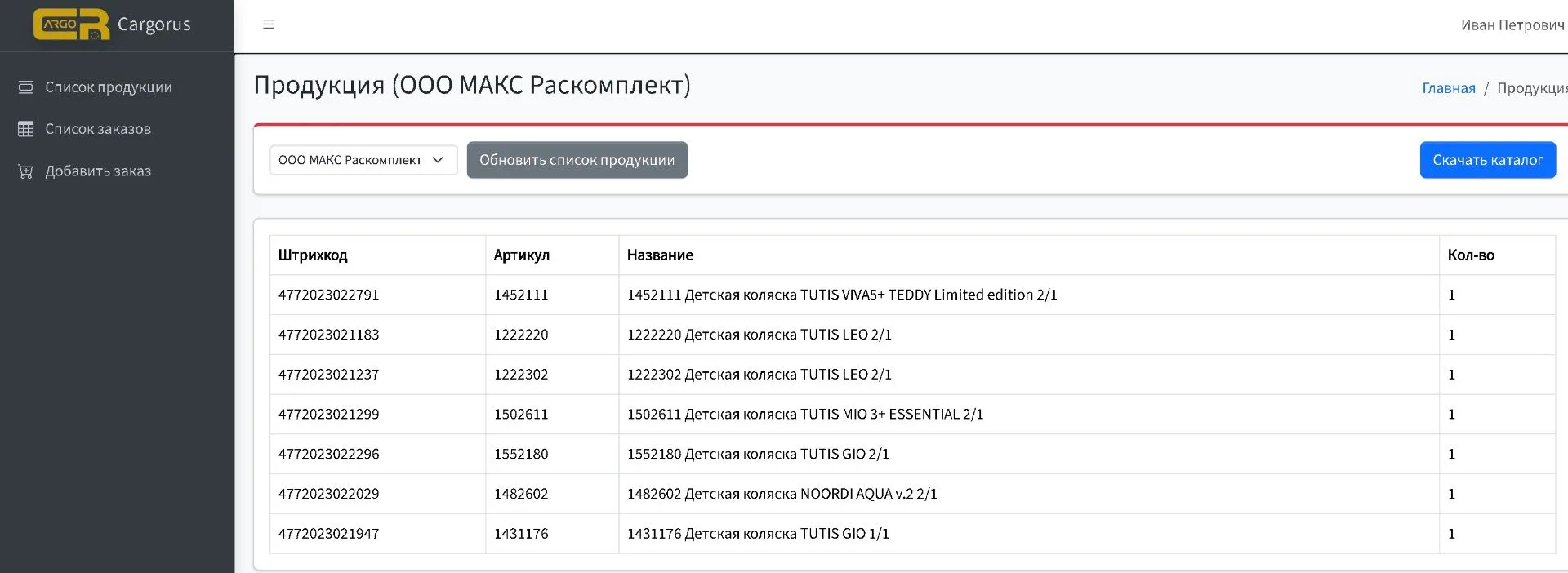Follow the Главная breadcrumb link
Screen dimensions: 1568x573
point(1449,88)
